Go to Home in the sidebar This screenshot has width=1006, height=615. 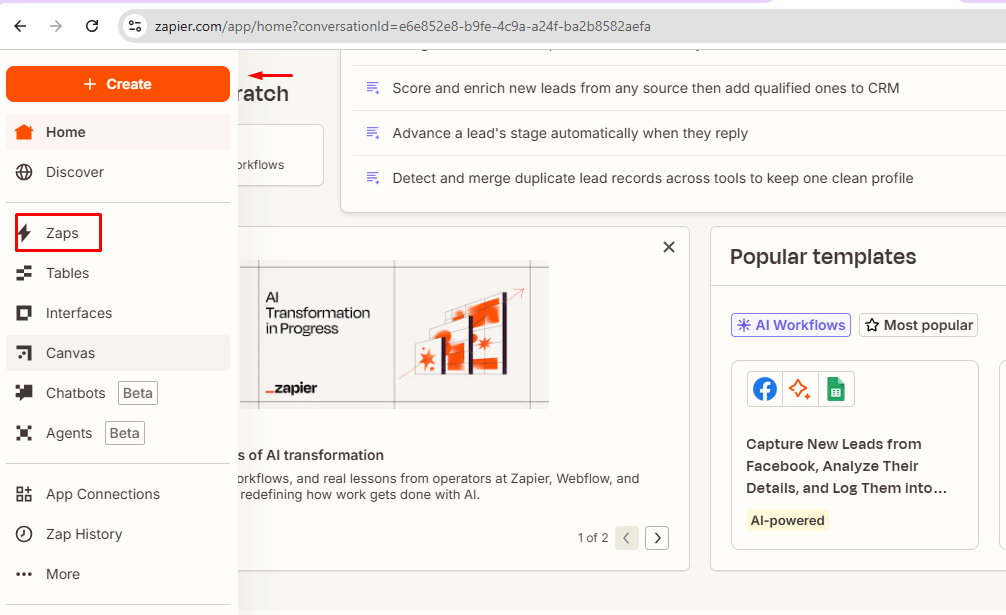coord(66,132)
